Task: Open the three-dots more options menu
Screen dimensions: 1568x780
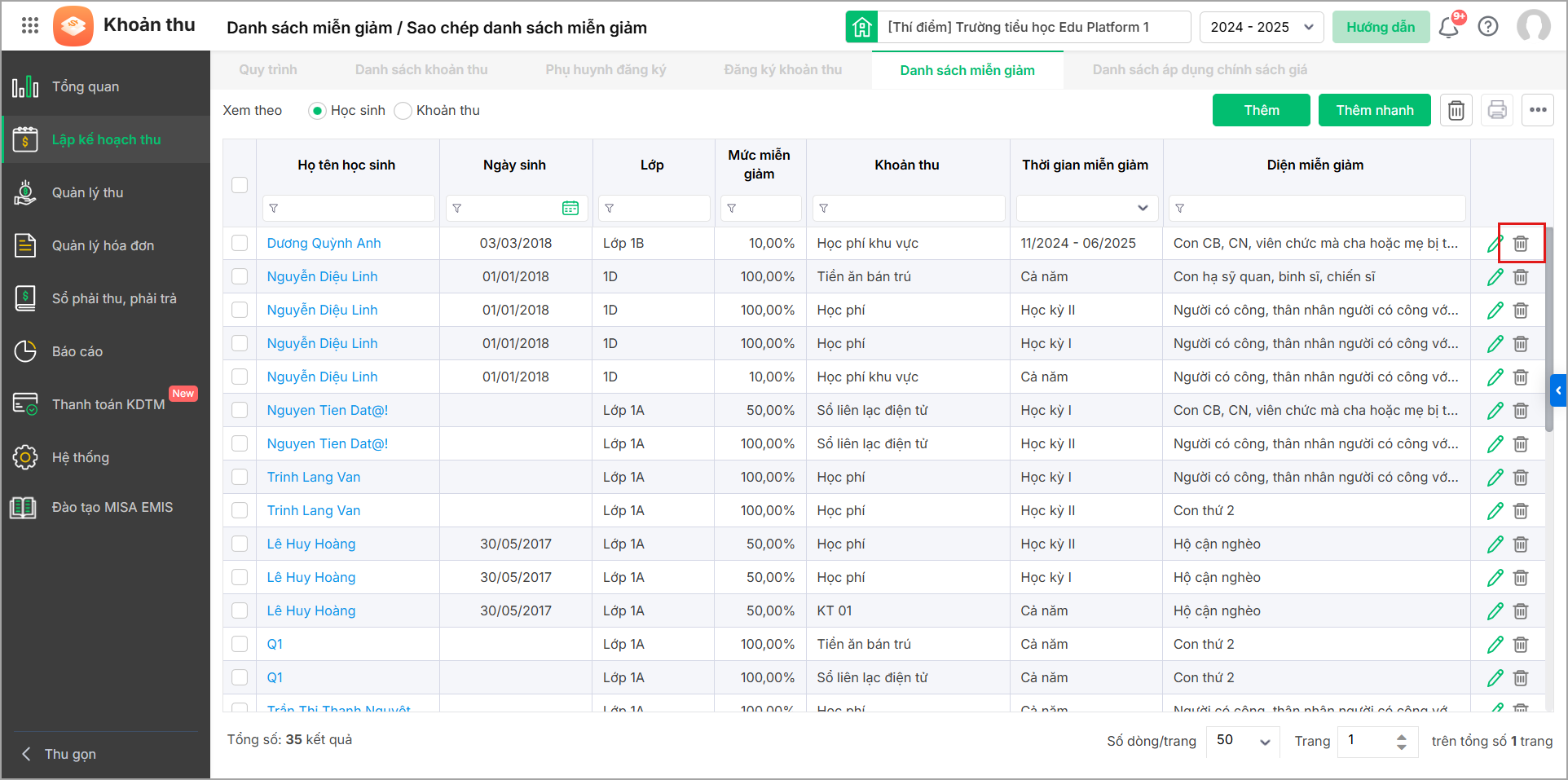Action: (x=1538, y=110)
